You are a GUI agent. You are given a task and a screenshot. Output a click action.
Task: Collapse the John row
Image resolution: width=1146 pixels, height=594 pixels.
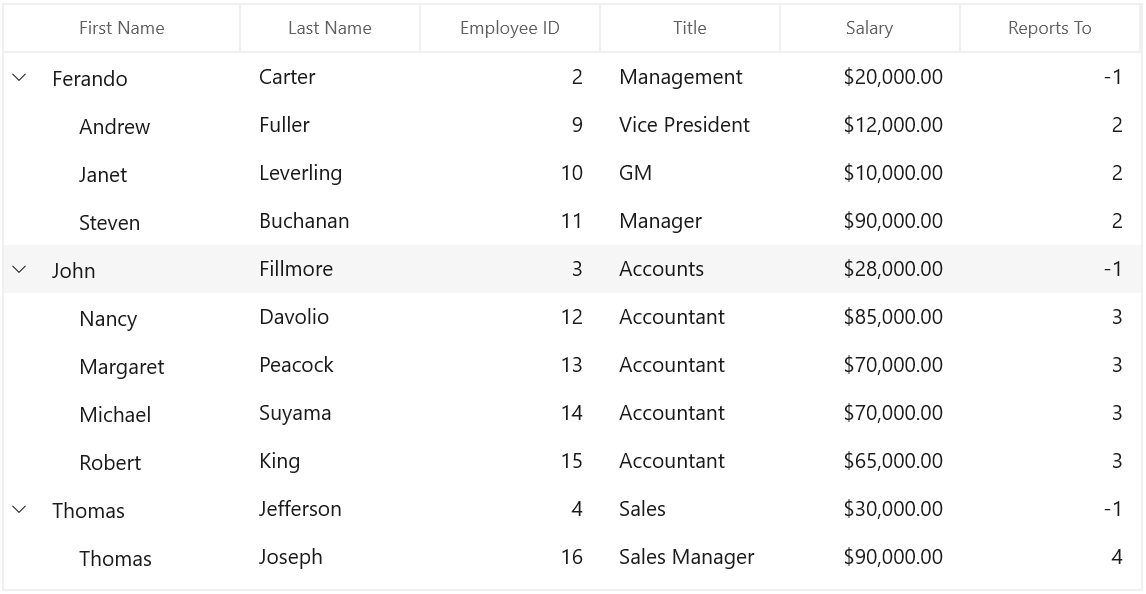(20, 269)
